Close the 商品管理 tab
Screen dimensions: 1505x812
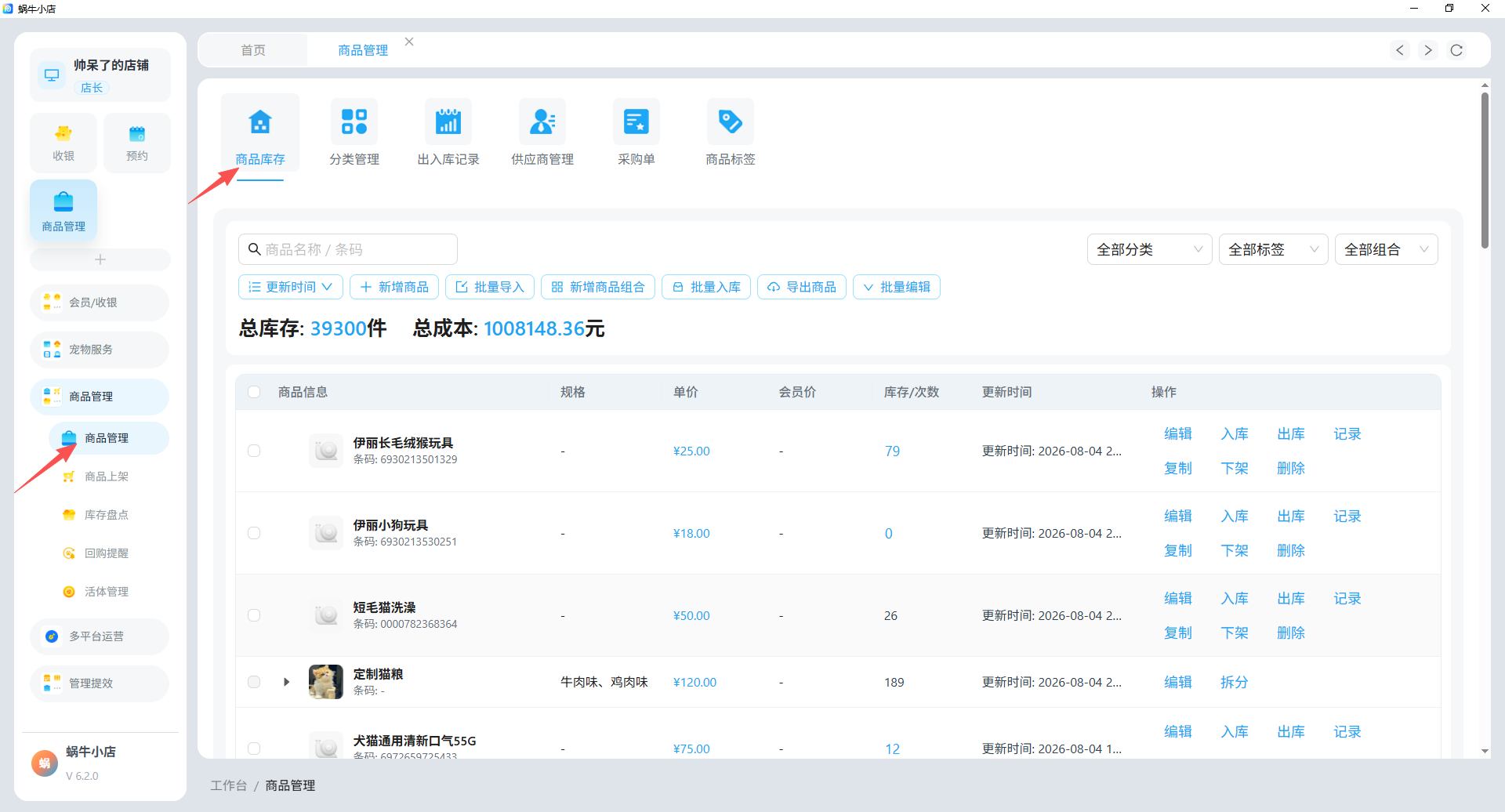[409, 42]
